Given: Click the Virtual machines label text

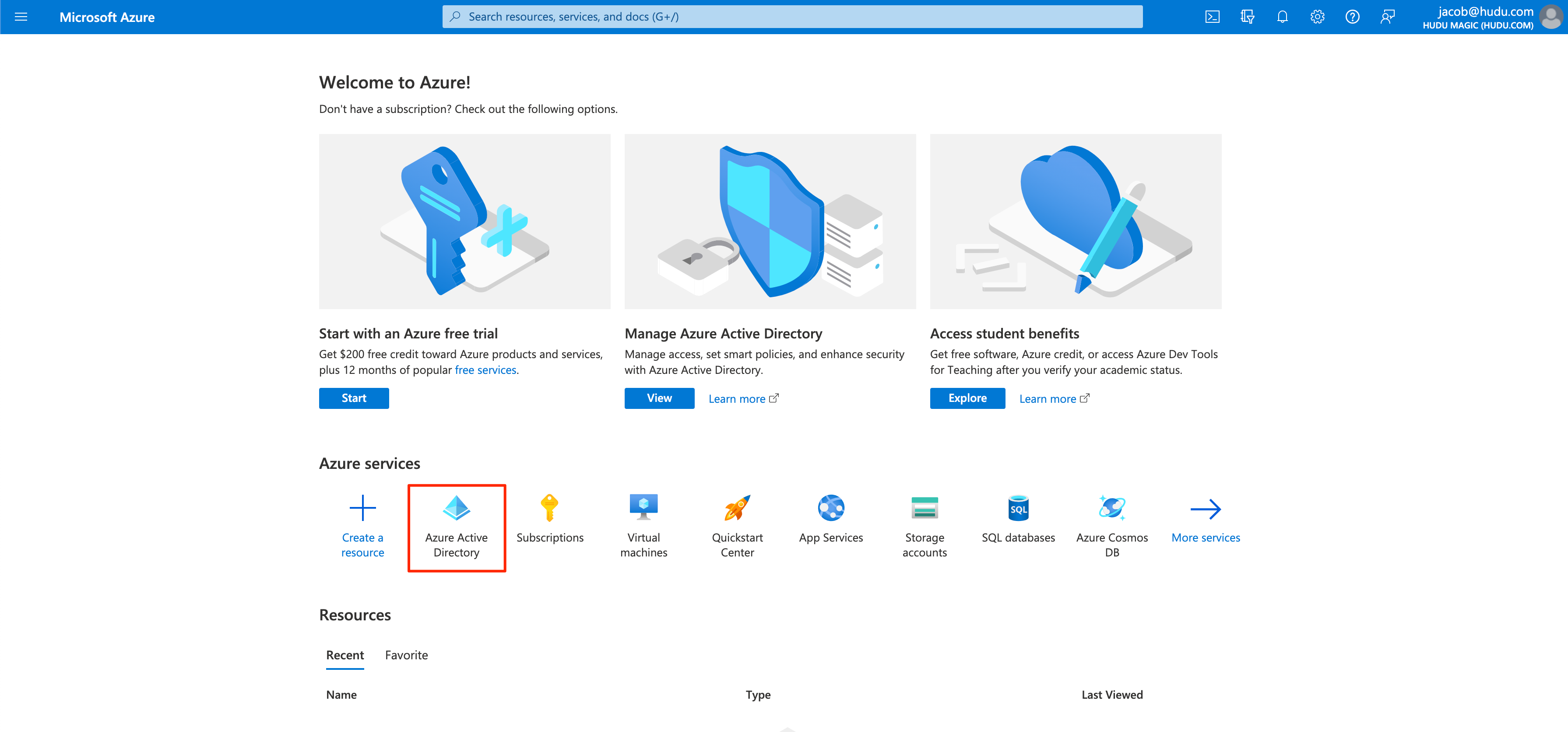Looking at the screenshot, I should tap(643, 545).
